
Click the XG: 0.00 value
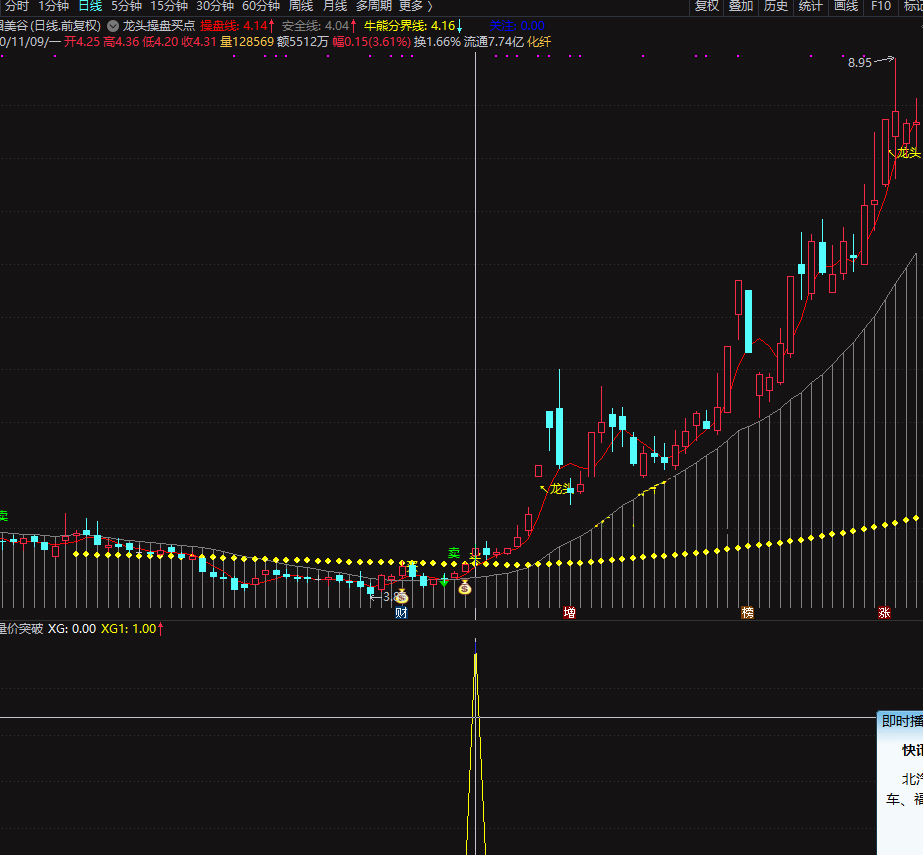pyautogui.click(x=72, y=629)
